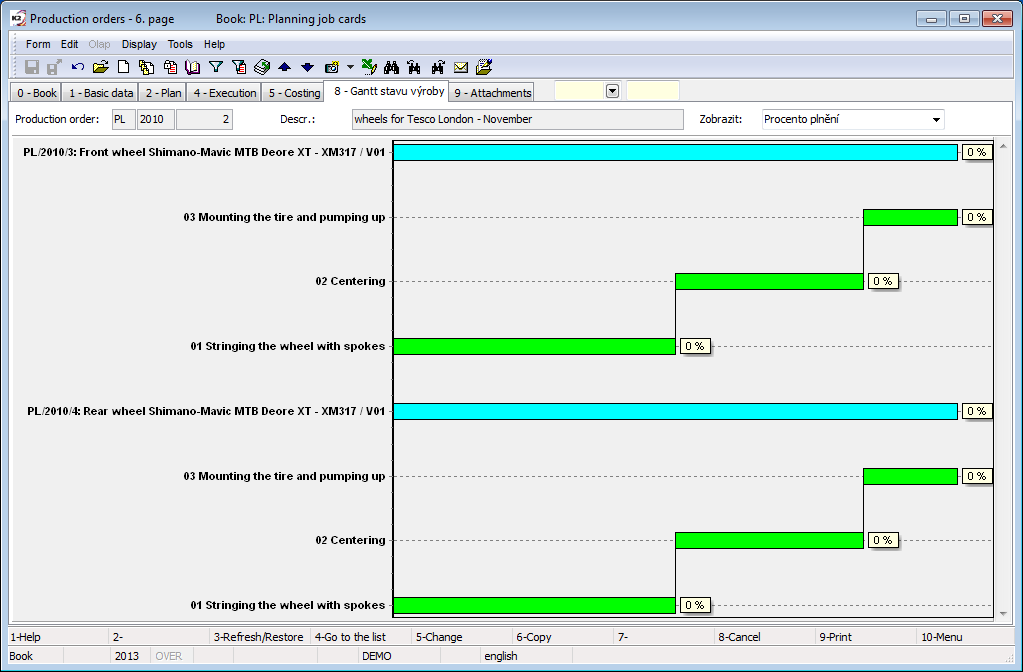This screenshot has height=672, width=1023.
Task: Click the english status bar entry
Action: pos(525,656)
